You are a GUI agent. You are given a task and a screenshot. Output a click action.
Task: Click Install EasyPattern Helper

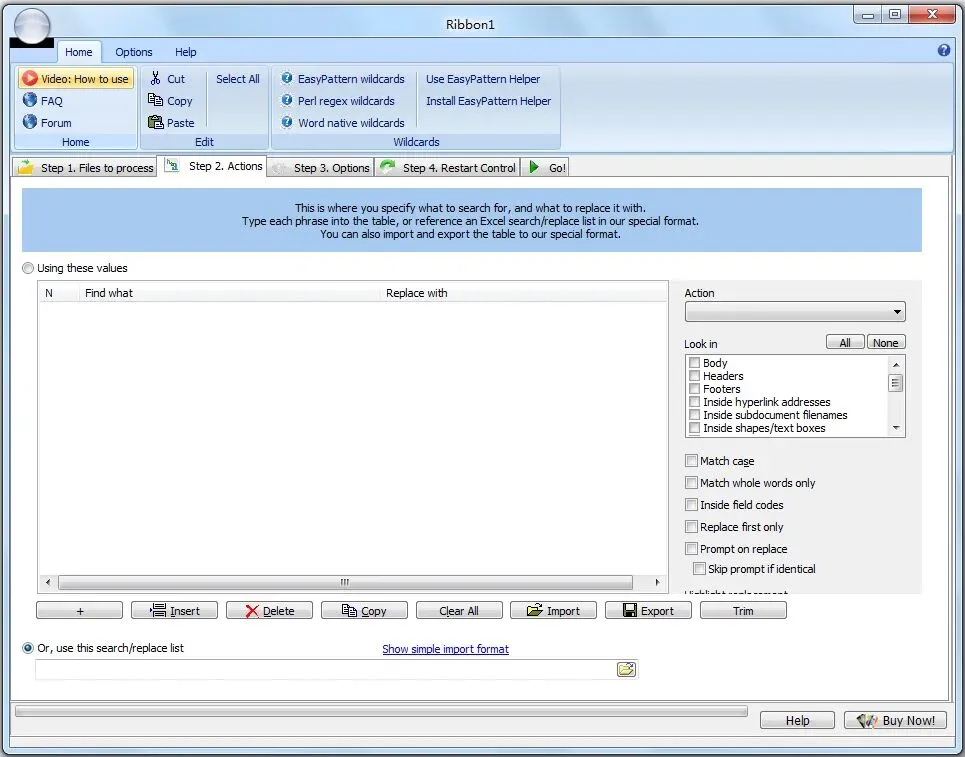(x=488, y=101)
